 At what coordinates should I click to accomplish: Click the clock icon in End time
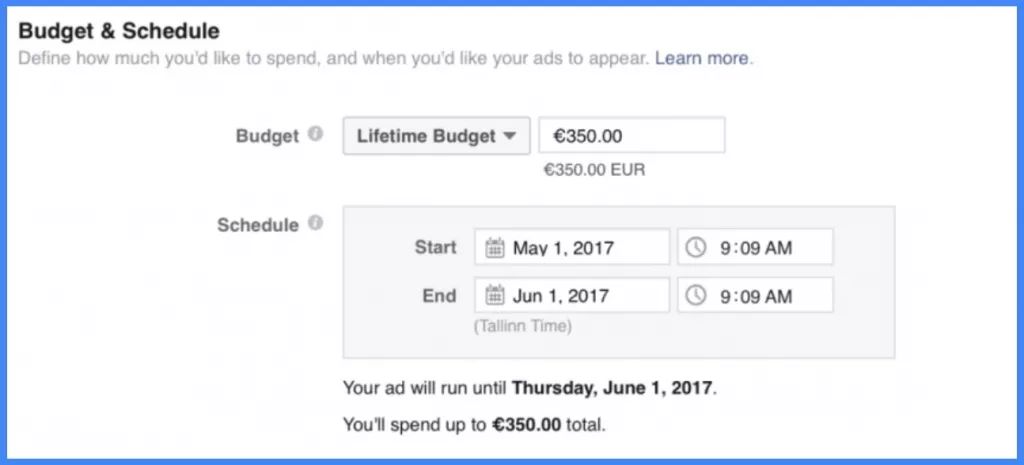[698, 295]
